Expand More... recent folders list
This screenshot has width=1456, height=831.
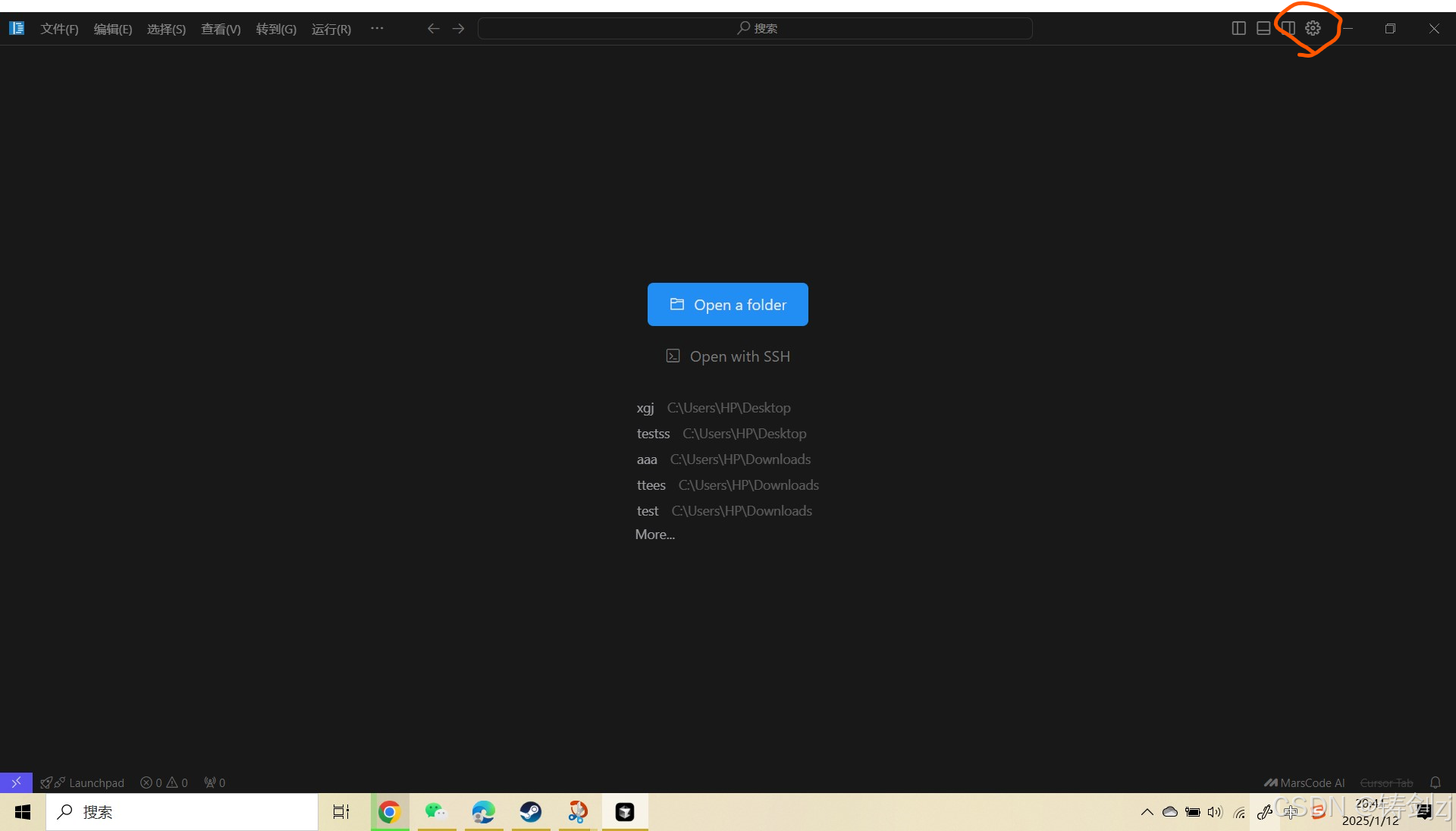click(x=654, y=535)
